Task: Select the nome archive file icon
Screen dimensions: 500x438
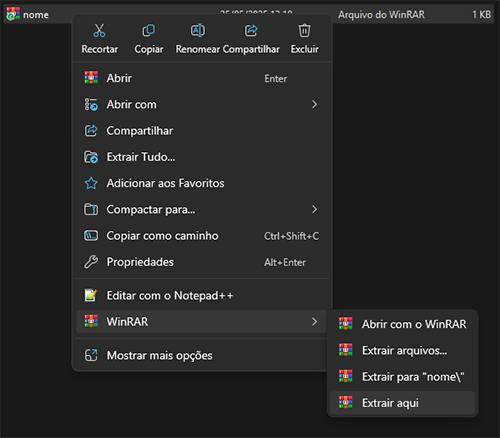Action: pos(13,14)
